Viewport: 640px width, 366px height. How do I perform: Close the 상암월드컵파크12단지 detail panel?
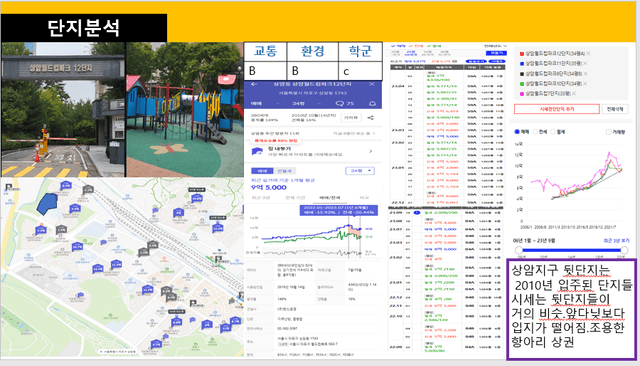pyautogui.click(x=371, y=84)
